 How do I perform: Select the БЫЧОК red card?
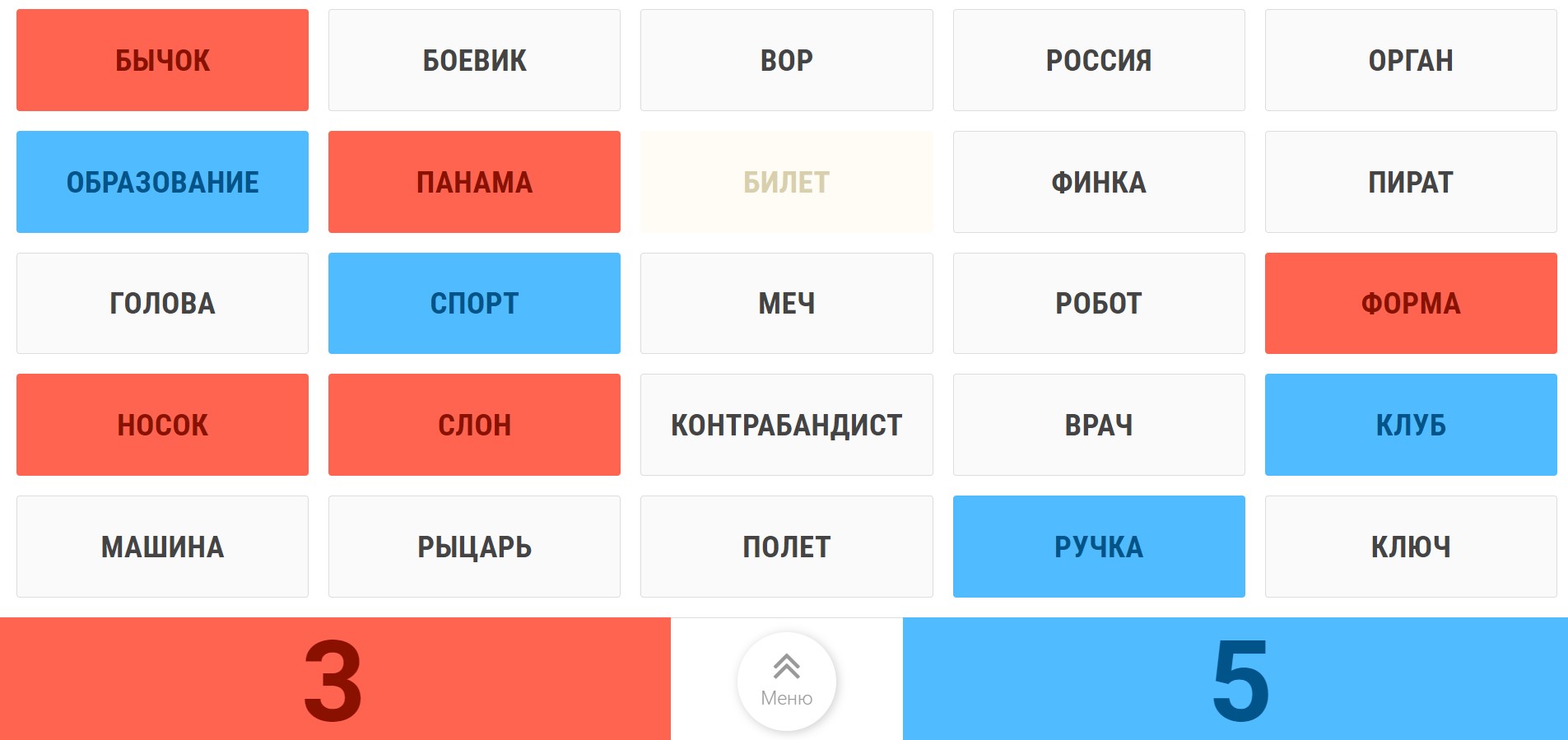click(161, 59)
